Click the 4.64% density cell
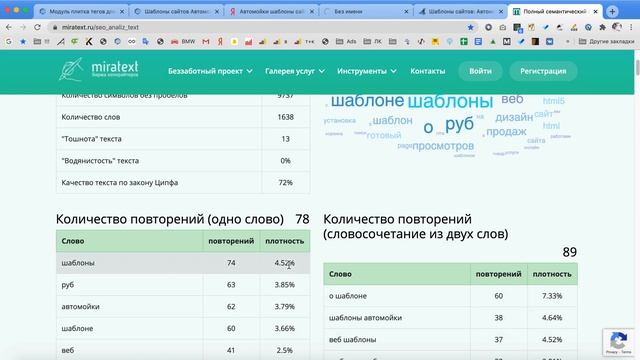The height and width of the screenshot is (360, 640). (552, 318)
